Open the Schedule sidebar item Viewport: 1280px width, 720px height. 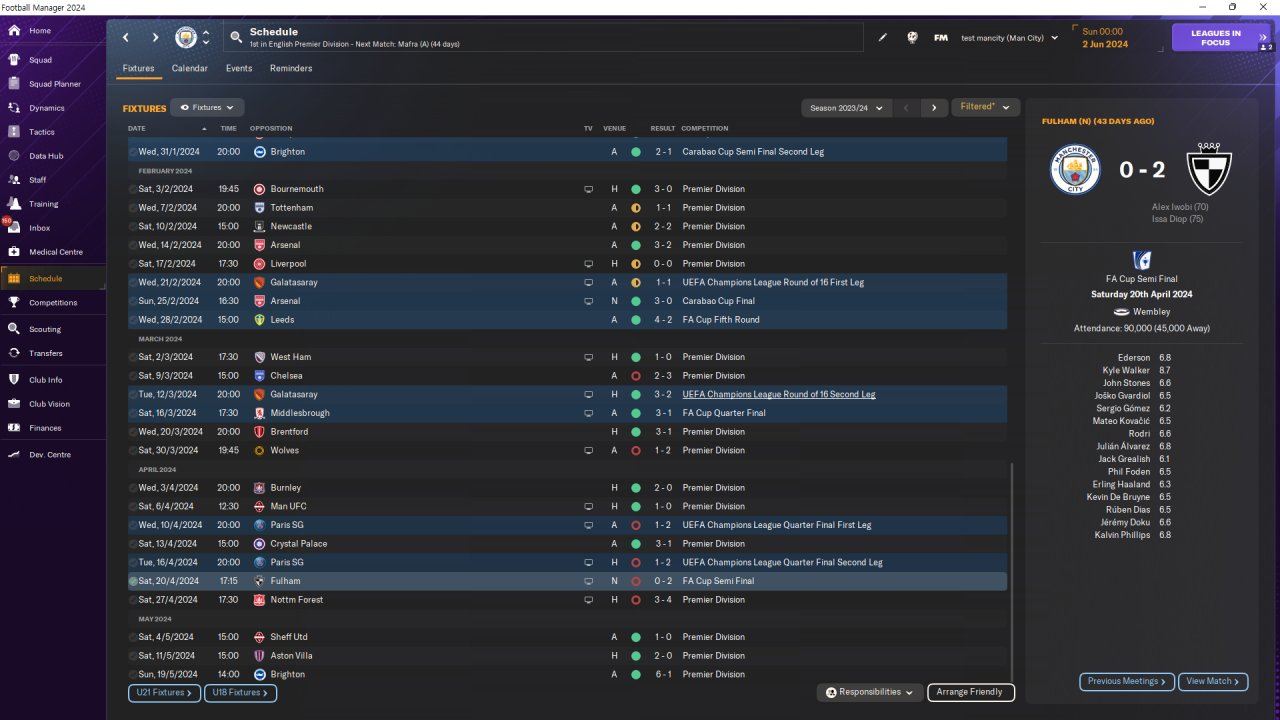(52, 278)
